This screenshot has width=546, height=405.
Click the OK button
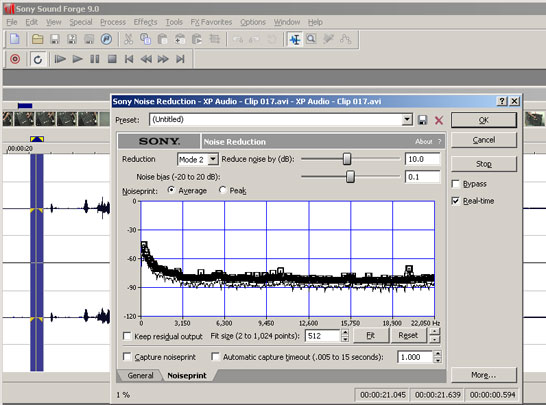tap(484, 120)
